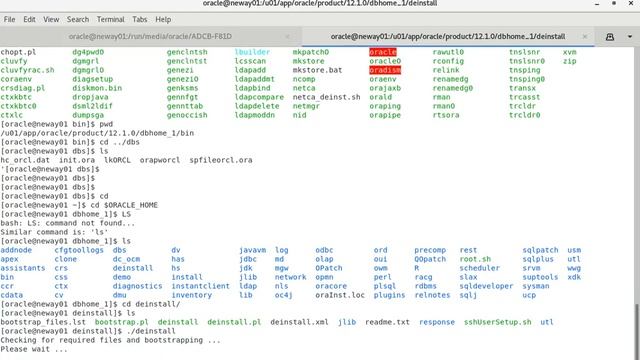The image size is (640, 360).
Task: Click 'addnode' directory name
Action: click(16, 250)
